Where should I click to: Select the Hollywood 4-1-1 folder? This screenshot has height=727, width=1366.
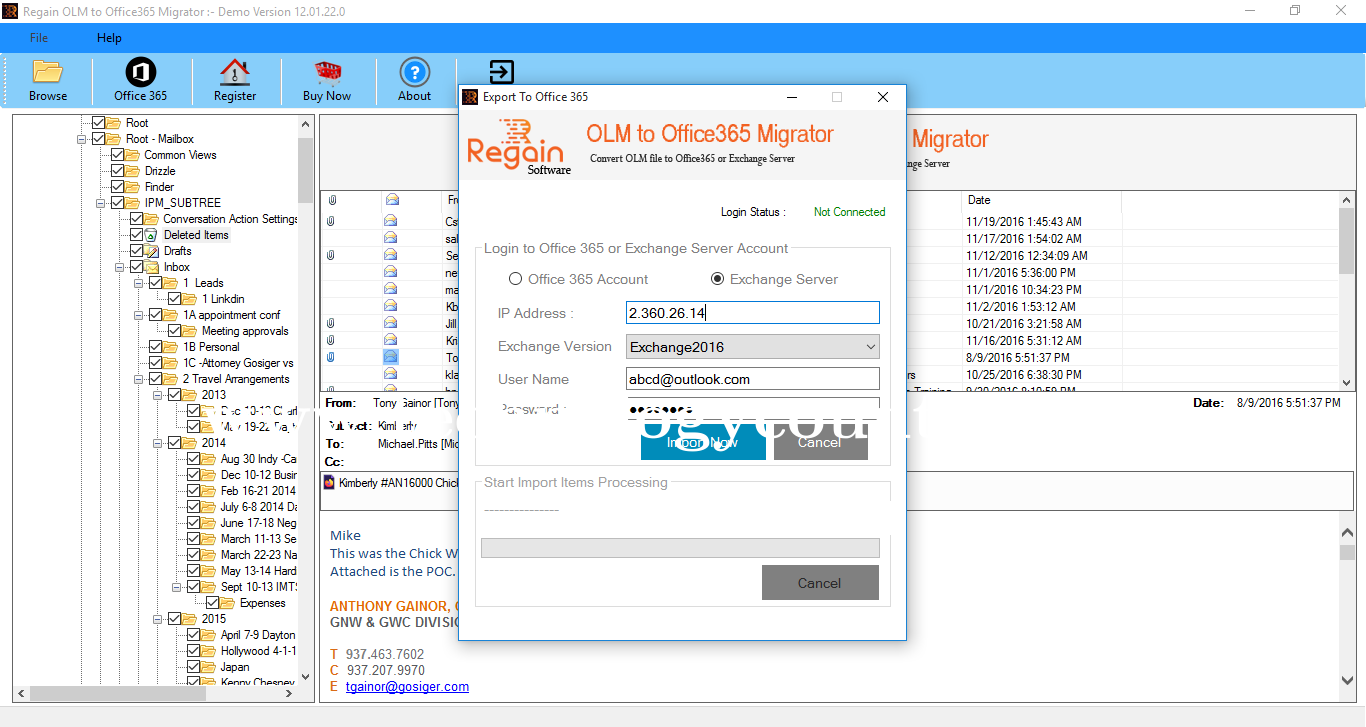coord(258,651)
